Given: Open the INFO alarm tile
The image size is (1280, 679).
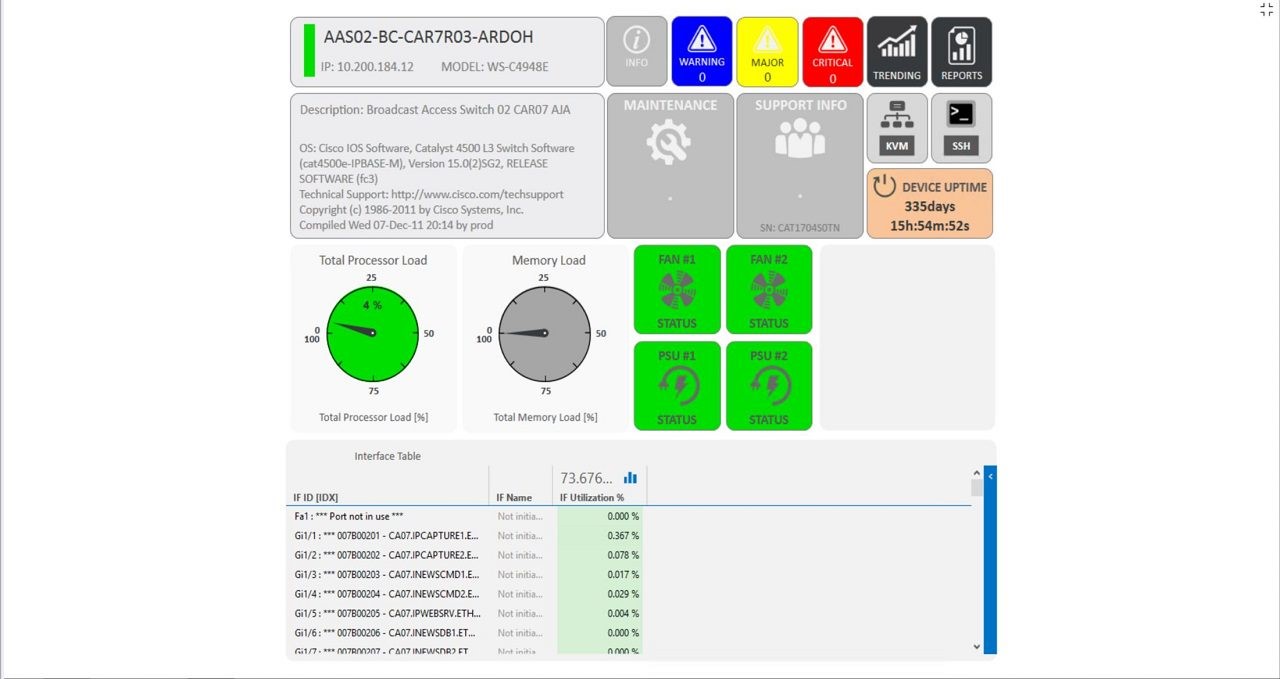Looking at the screenshot, I should [x=637, y=51].
